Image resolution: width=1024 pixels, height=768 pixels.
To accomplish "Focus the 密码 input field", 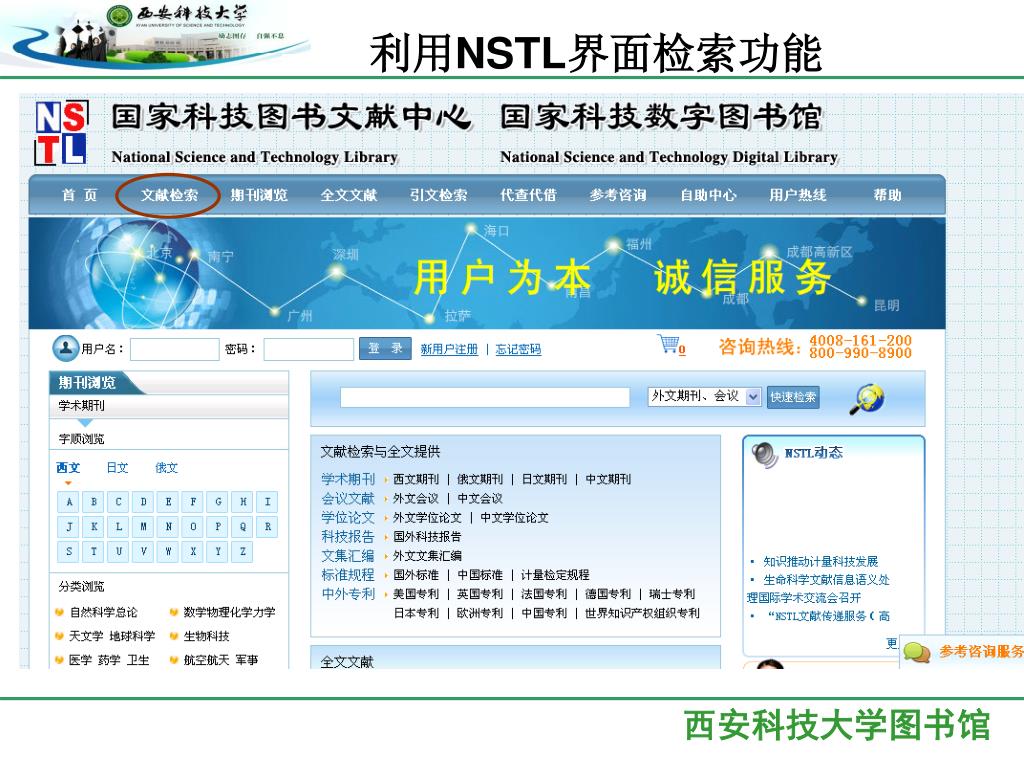I will 308,349.
